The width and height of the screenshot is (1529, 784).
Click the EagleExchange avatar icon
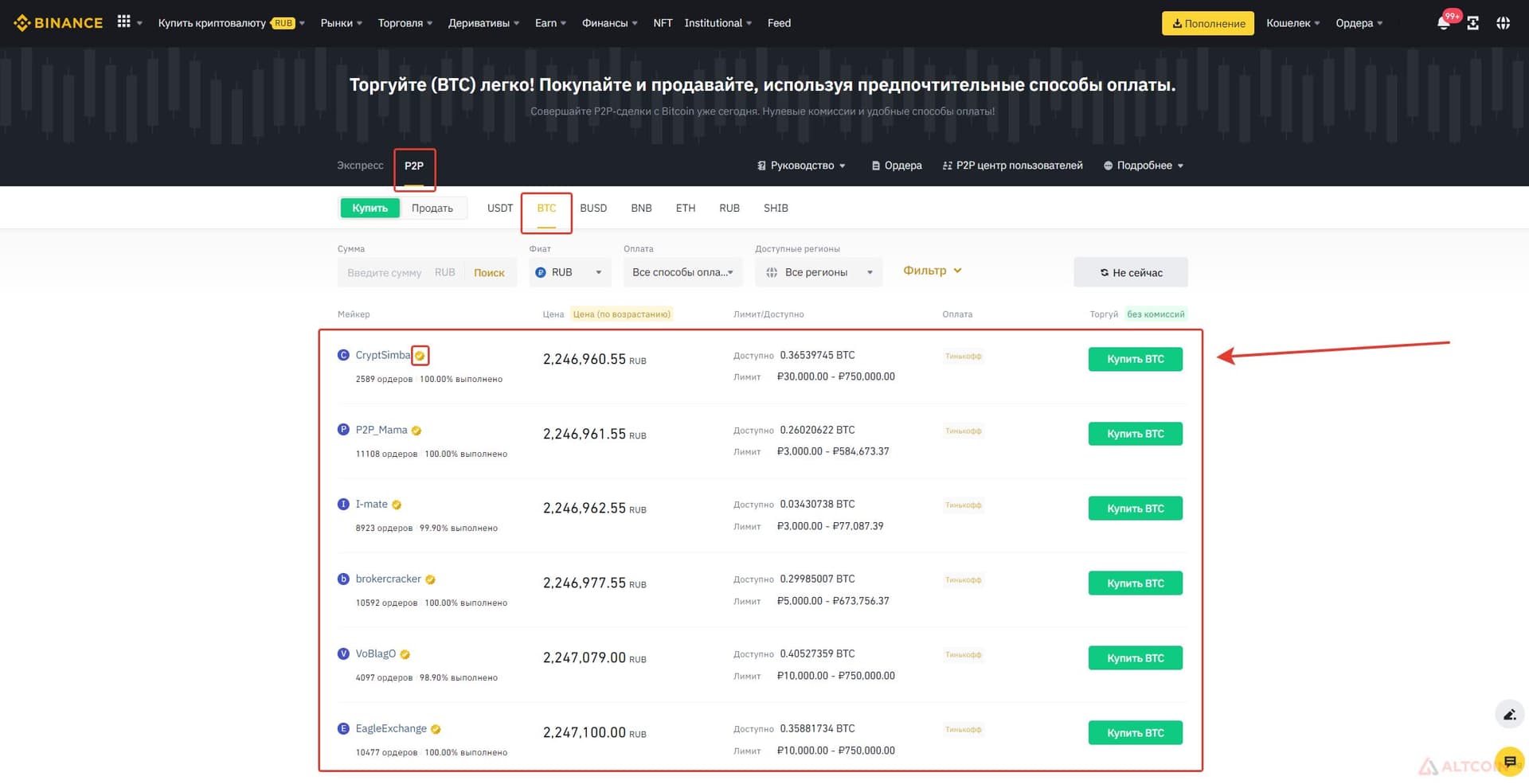[343, 728]
